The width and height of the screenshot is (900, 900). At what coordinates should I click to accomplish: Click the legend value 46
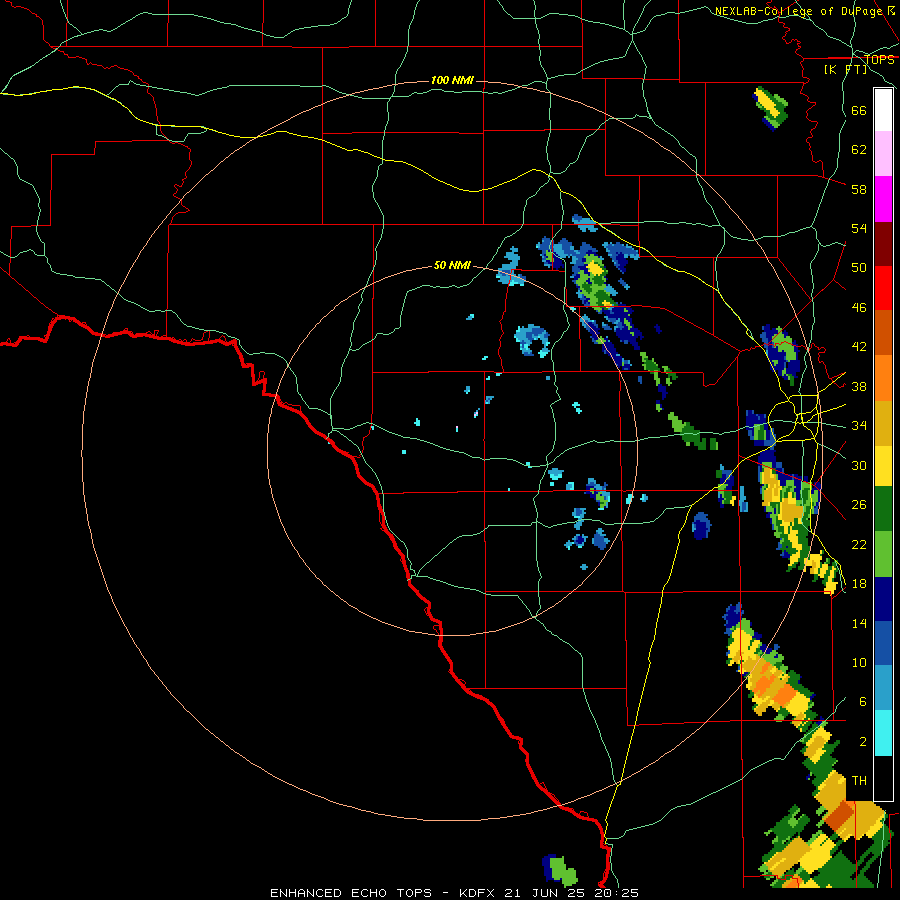click(x=859, y=308)
